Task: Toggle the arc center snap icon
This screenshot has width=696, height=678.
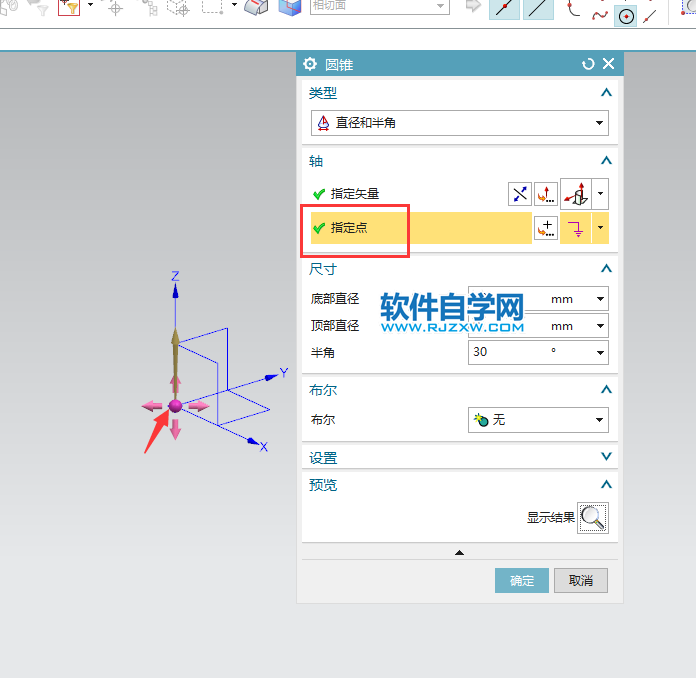Action: coord(625,17)
